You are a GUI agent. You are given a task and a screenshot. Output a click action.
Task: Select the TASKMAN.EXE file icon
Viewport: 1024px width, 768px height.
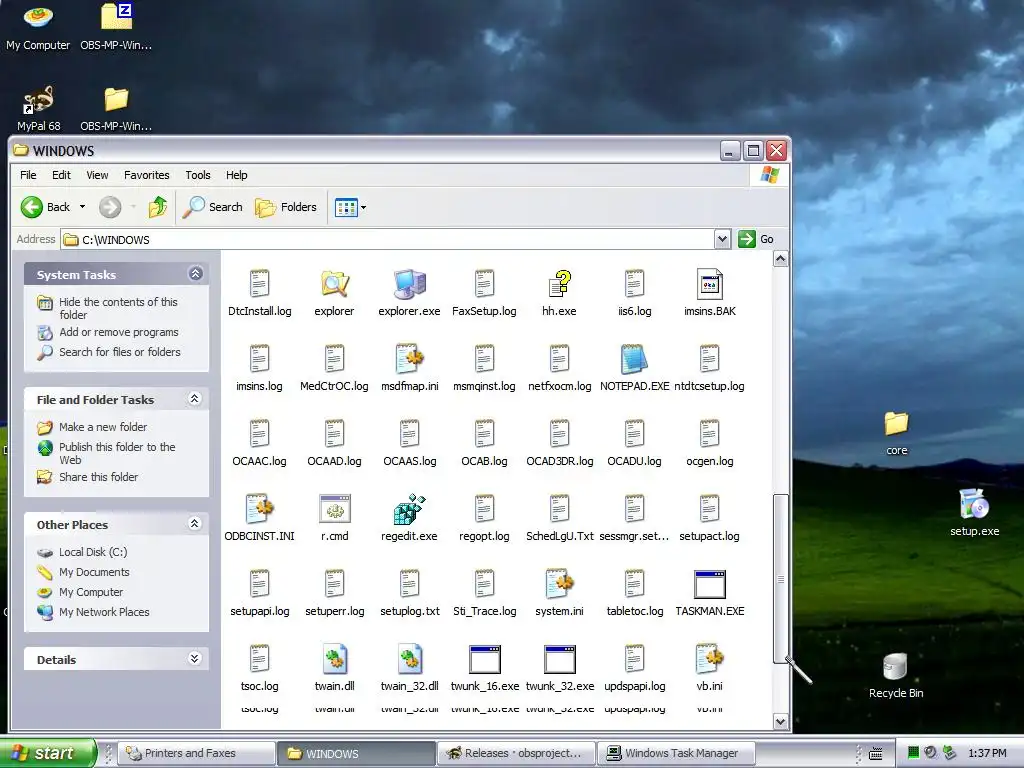709,584
